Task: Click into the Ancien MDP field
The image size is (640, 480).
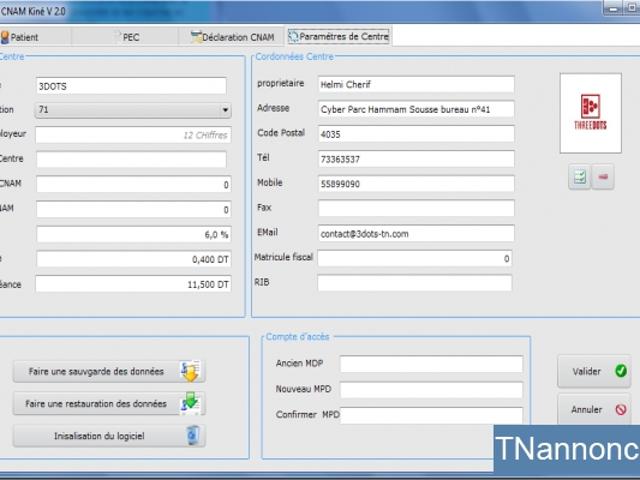Action: [431, 364]
